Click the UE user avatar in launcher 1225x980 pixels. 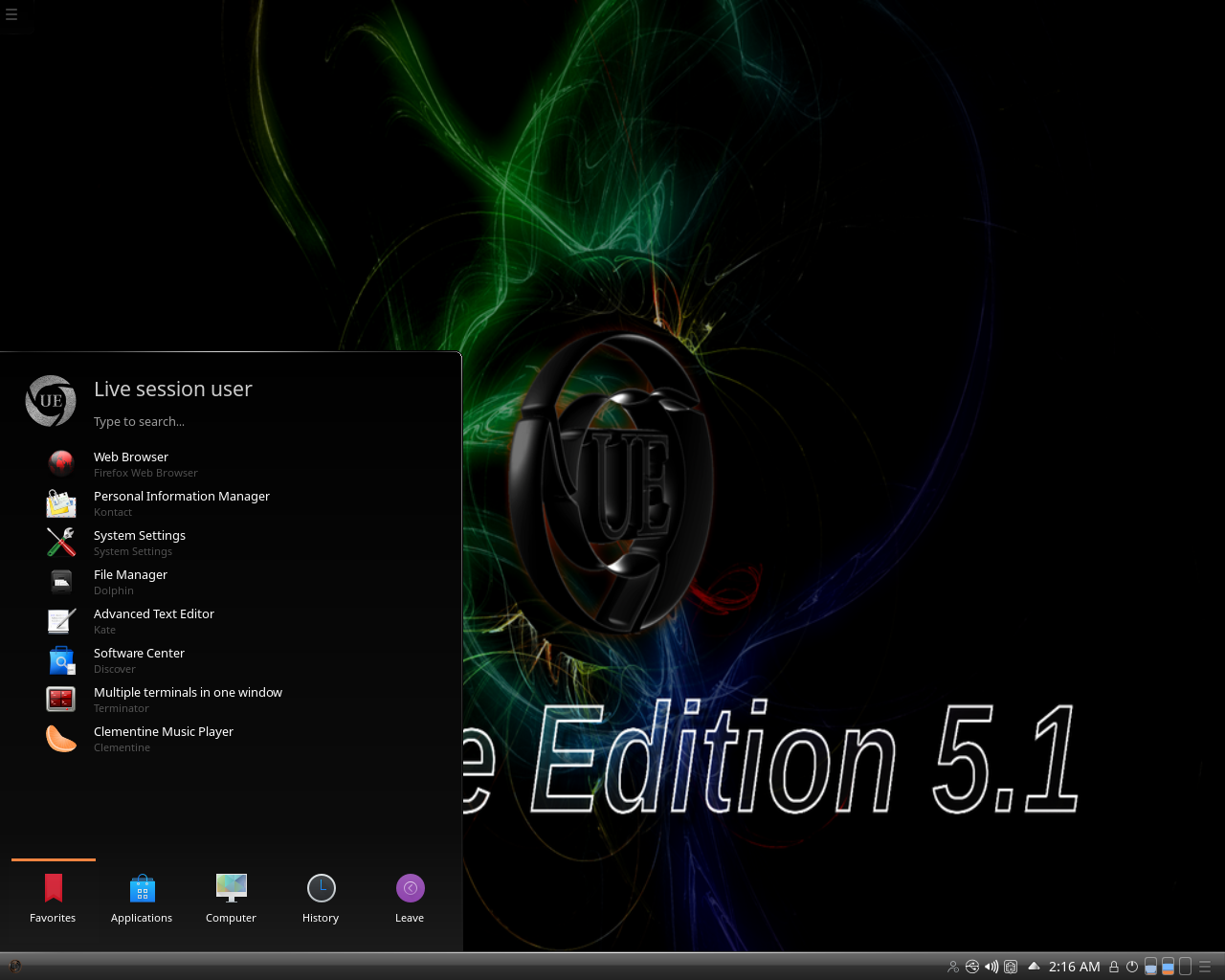click(51, 401)
